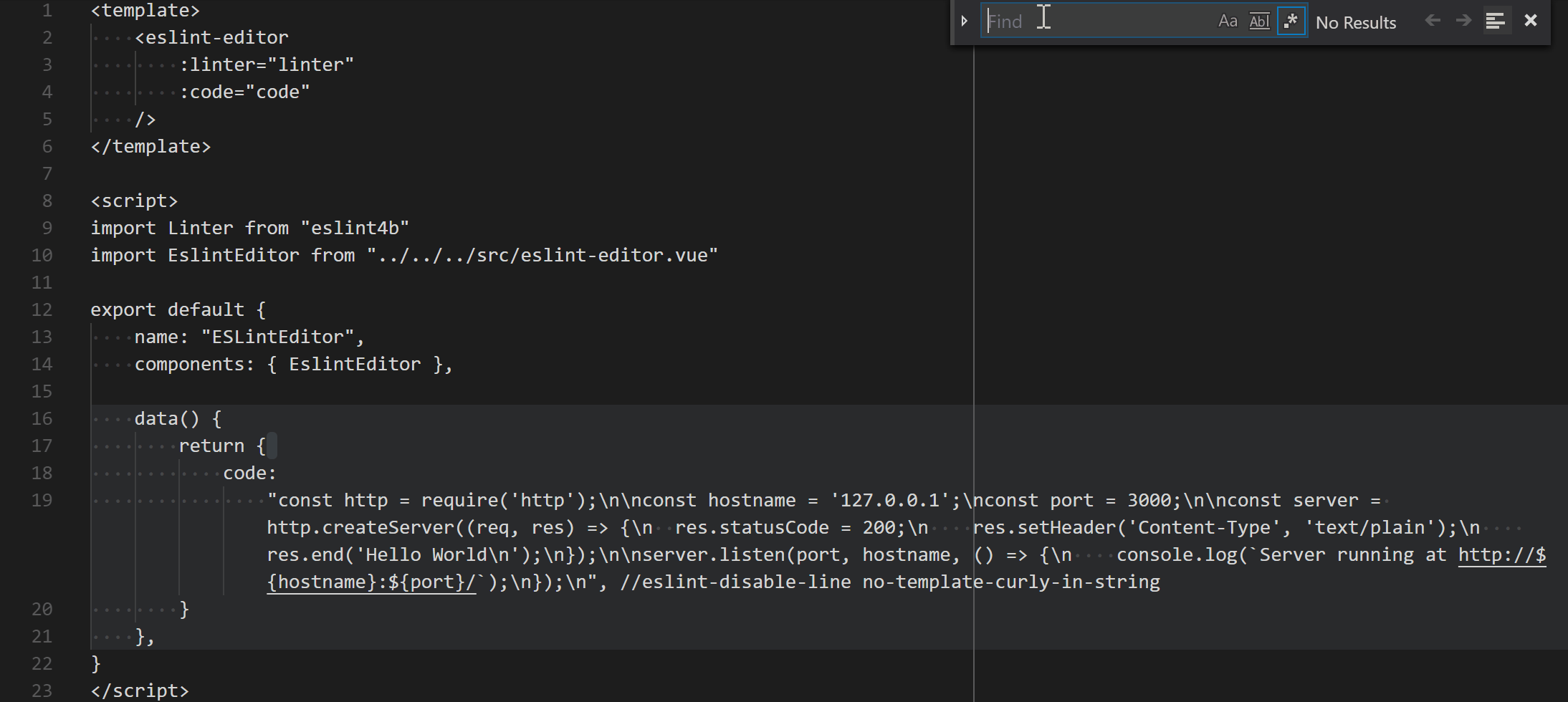Enable whole word matching in search
The height and width of the screenshot is (702, 1568).
pyautogui.click(x=1259, y=20)
